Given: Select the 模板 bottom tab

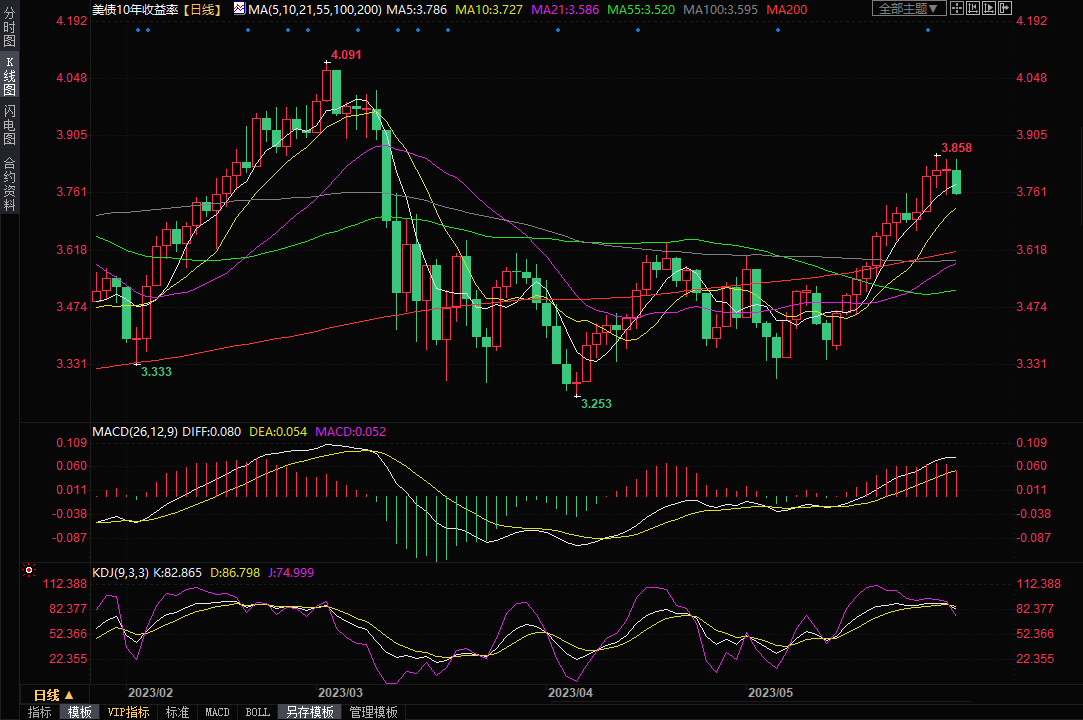Looking at the screenshot, I should pyautogui.click(x=79, y=712).
